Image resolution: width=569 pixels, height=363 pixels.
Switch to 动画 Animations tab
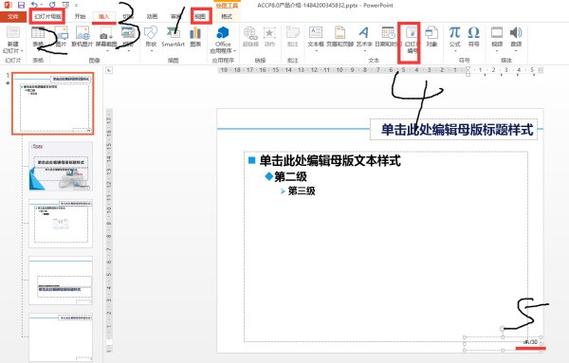(152, 17)
